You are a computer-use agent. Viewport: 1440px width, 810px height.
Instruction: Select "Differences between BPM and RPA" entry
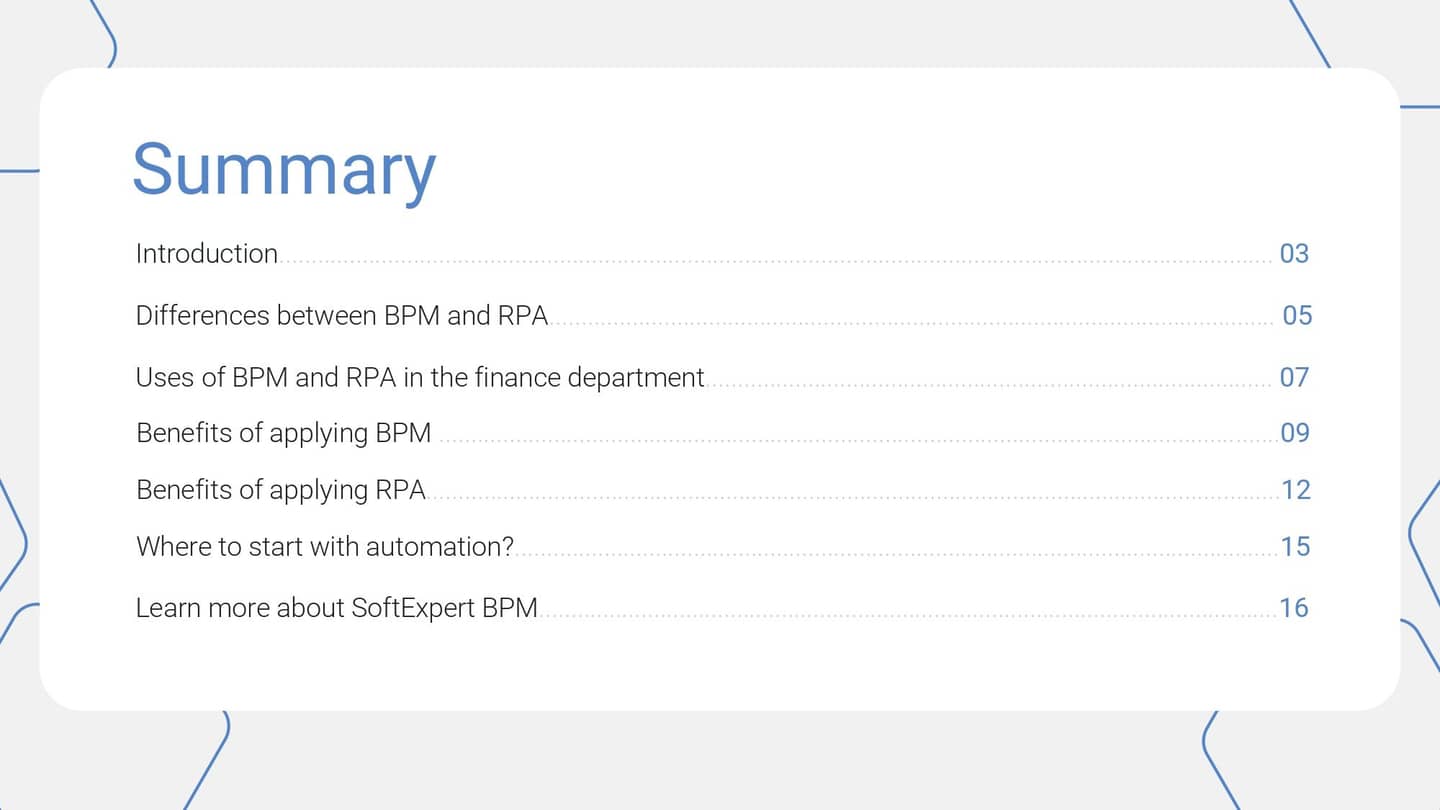(x=342, y=315)
